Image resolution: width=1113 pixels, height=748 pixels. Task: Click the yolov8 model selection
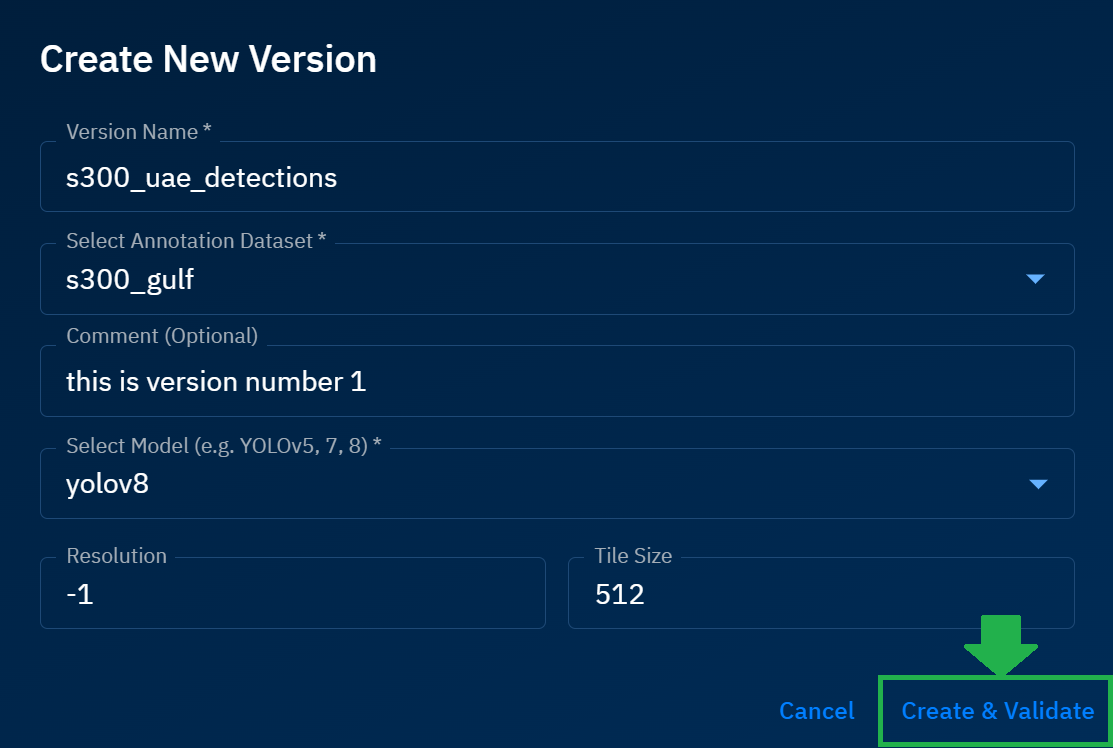[x=108, y=485]
